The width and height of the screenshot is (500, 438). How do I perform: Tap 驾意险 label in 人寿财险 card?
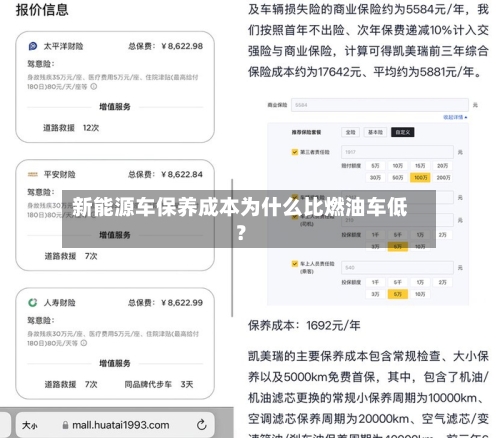(x=41, y=320)
